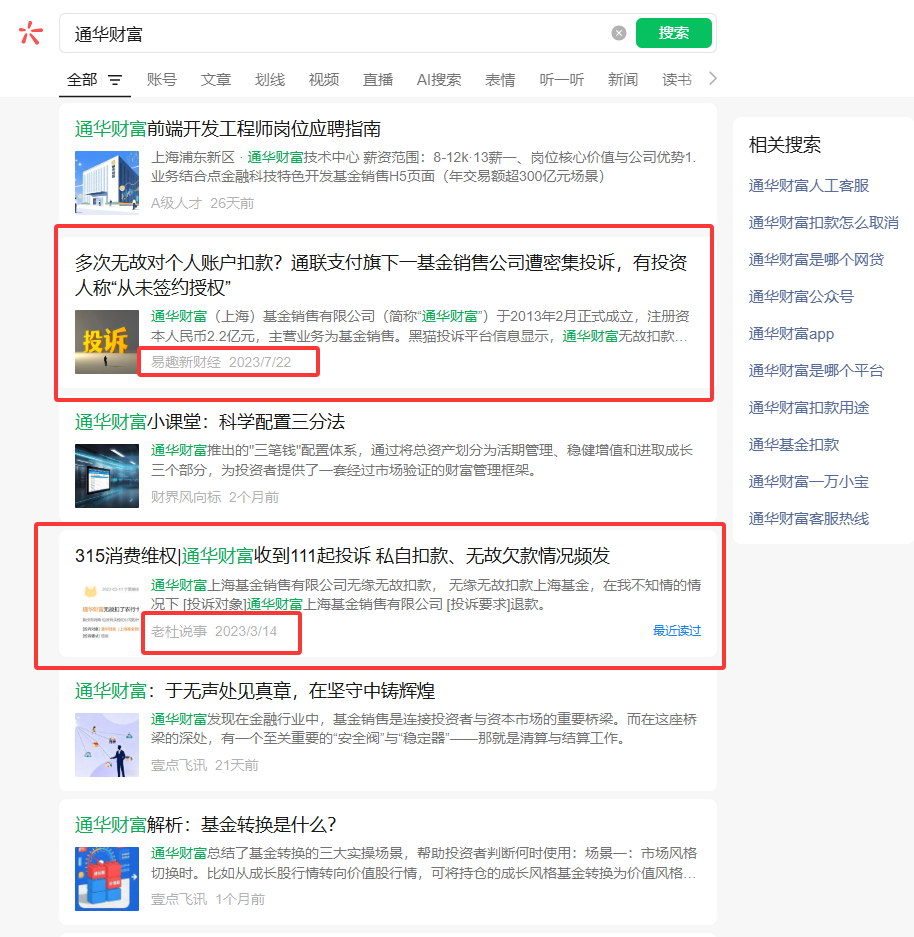The width and height of the screenshot is (914, 937).
Task: Click source text 壹点飞讯 1个月前
Action: pos(207,899)
